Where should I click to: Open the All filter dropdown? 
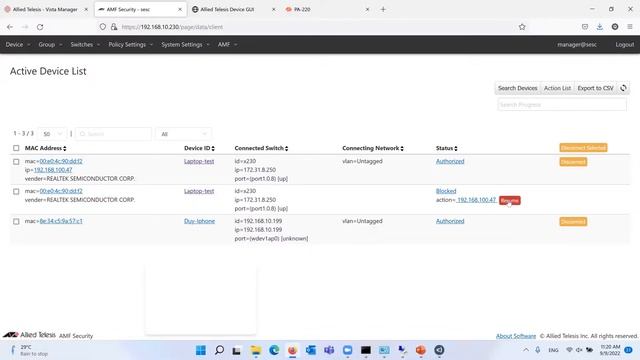pyautogui.click(x=183, y=134)
